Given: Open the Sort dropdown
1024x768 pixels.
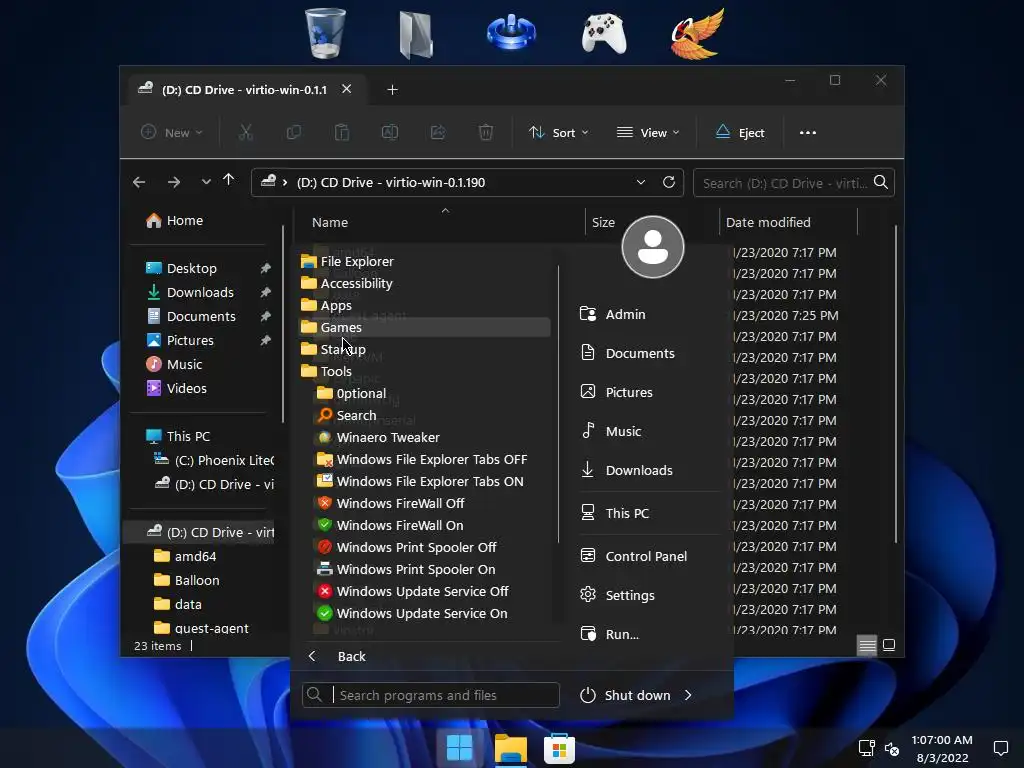Looking at the screenshot, I should tap(558, 133).
